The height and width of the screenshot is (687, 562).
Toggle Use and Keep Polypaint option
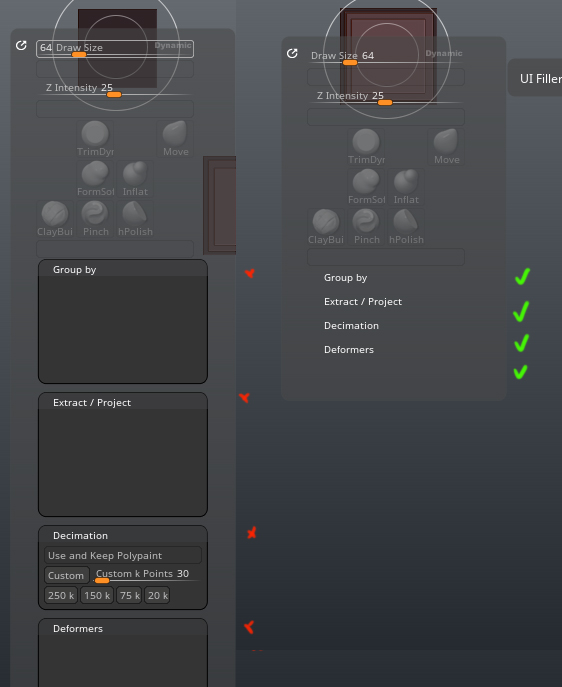coord(123,555)
